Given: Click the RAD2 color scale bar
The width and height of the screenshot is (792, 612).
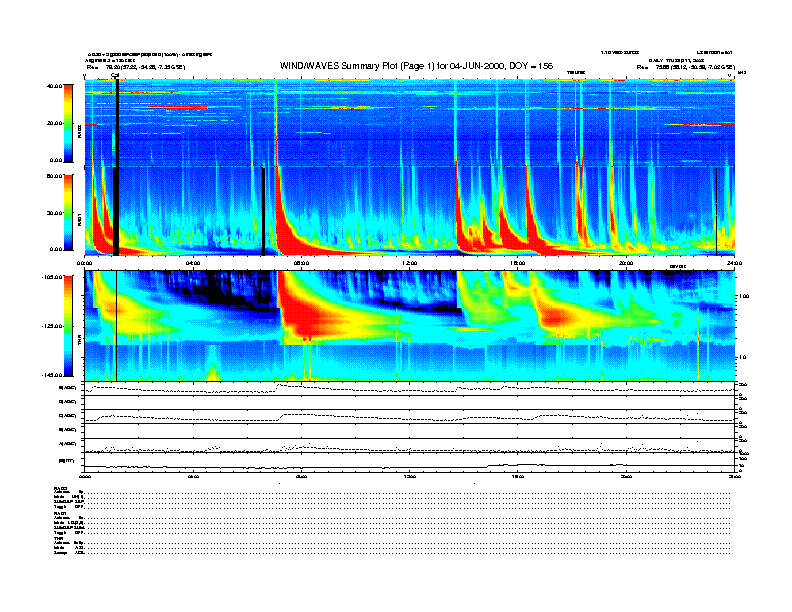Looking at the screenshot, I should 68,123.
